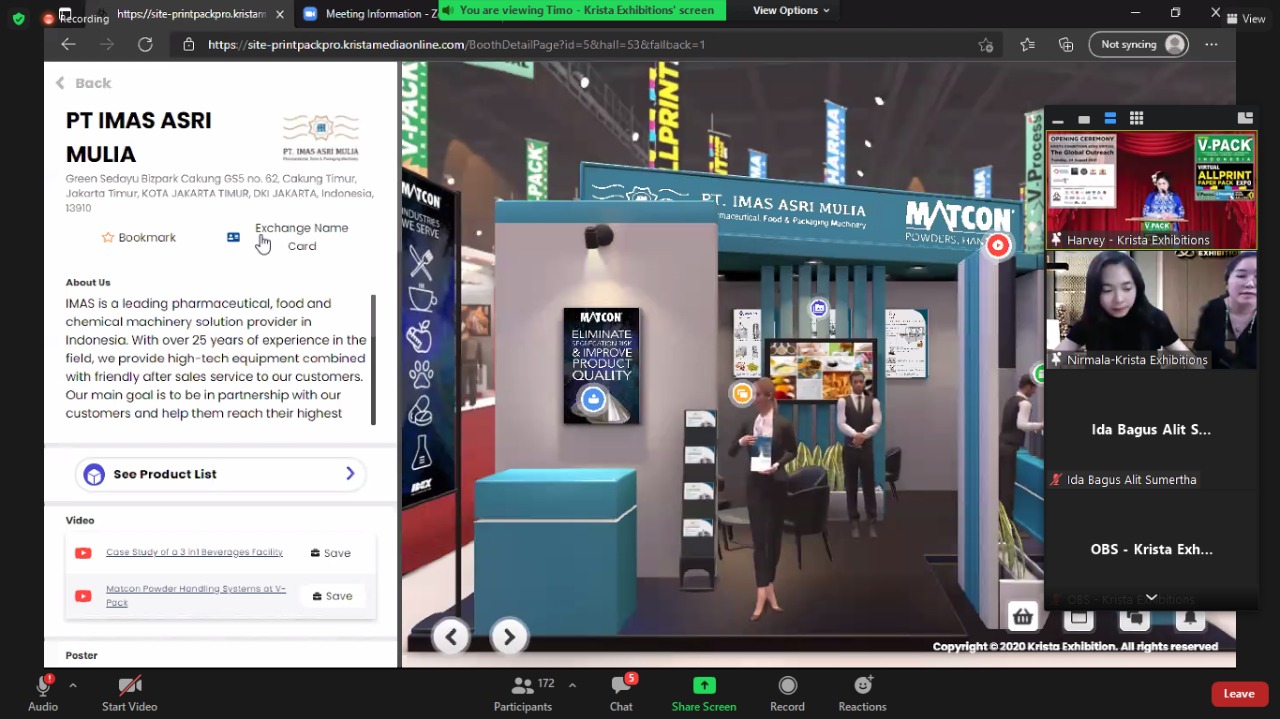Open Participants panel

click(522, 693)
